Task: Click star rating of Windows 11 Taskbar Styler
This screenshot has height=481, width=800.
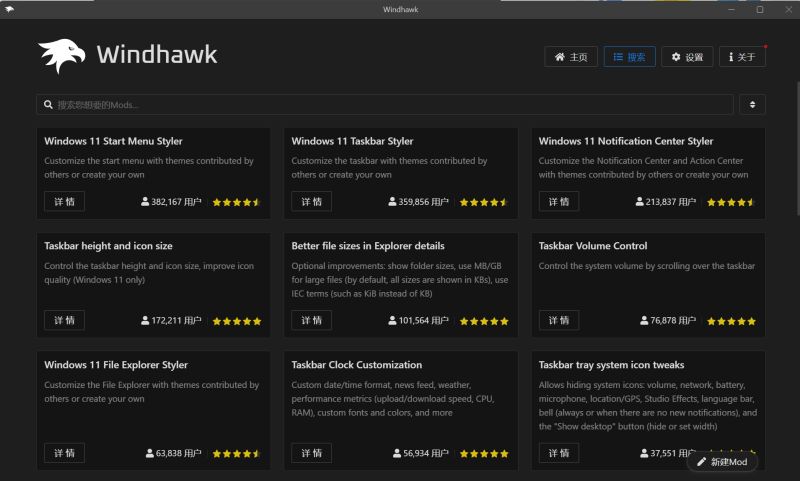Action: (x=484, y=202)
